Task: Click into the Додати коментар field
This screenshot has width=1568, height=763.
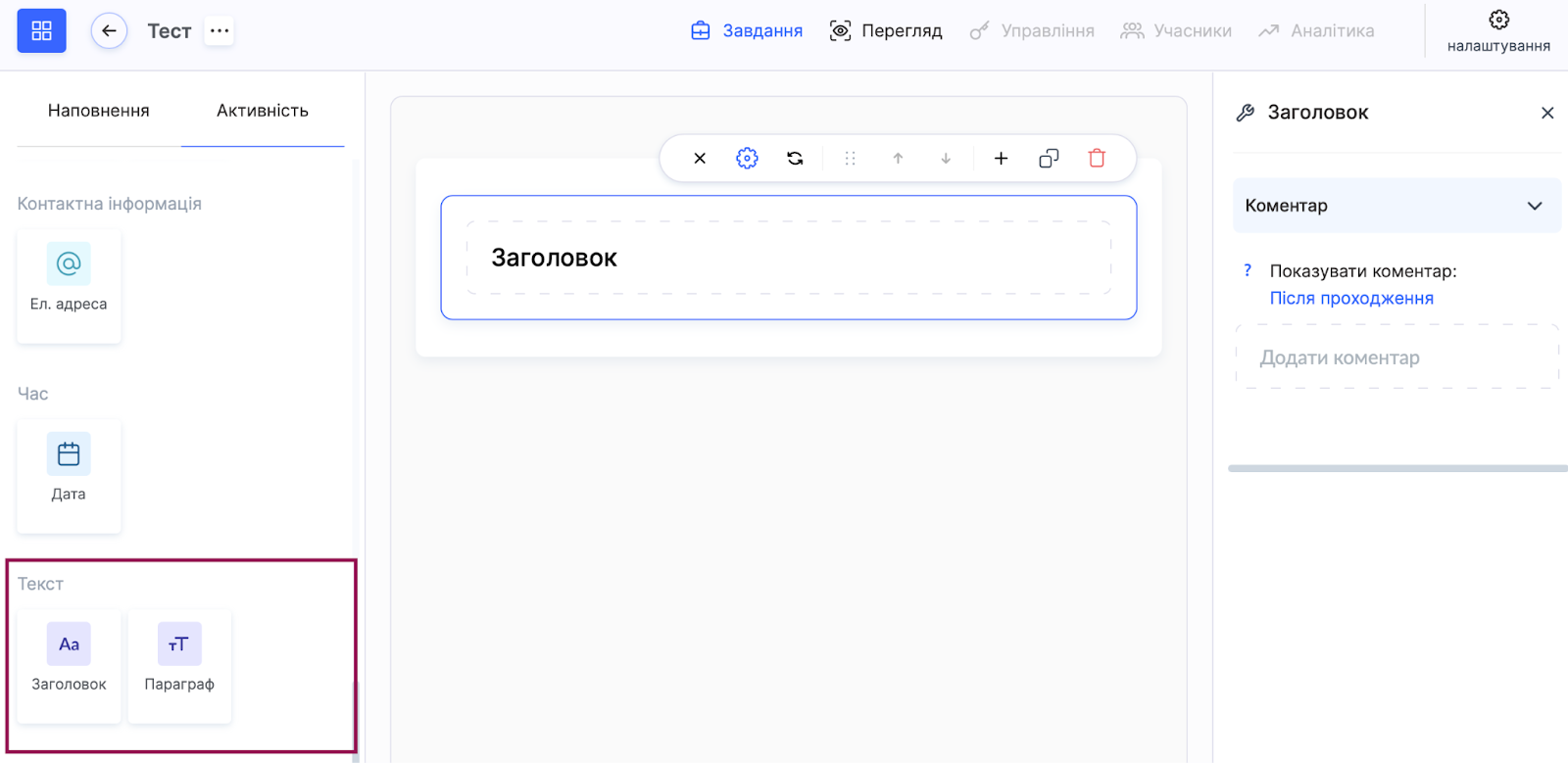Action: pyautogui.click(x=1396, y=358)
